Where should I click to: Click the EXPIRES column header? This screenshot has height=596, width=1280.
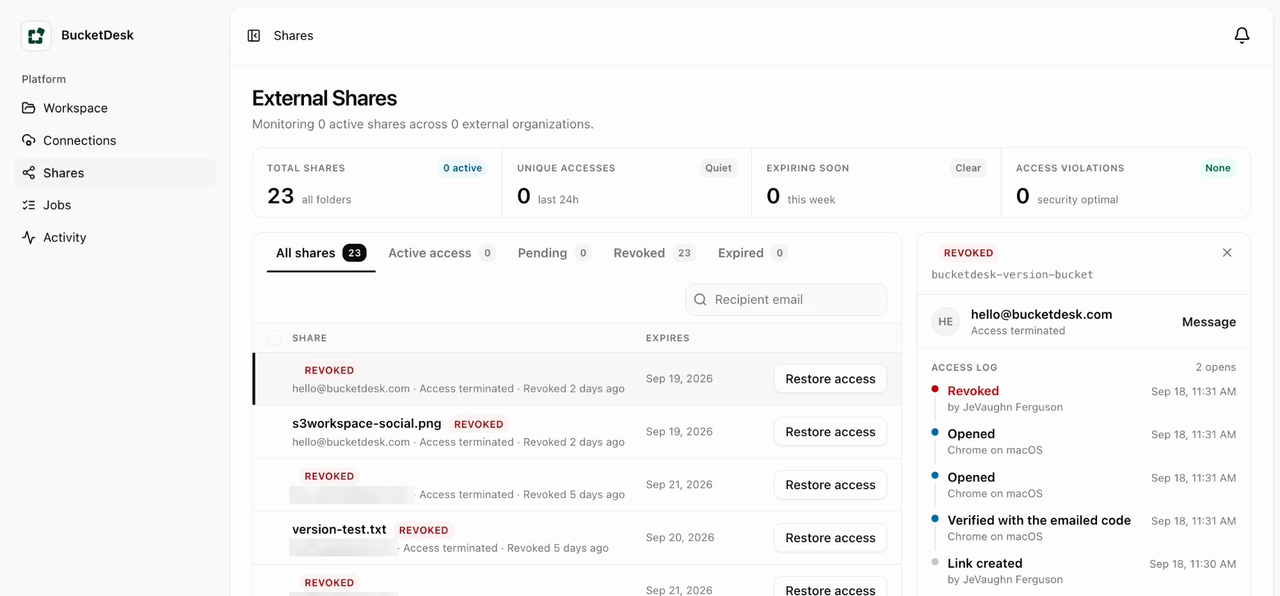[667, 338]
